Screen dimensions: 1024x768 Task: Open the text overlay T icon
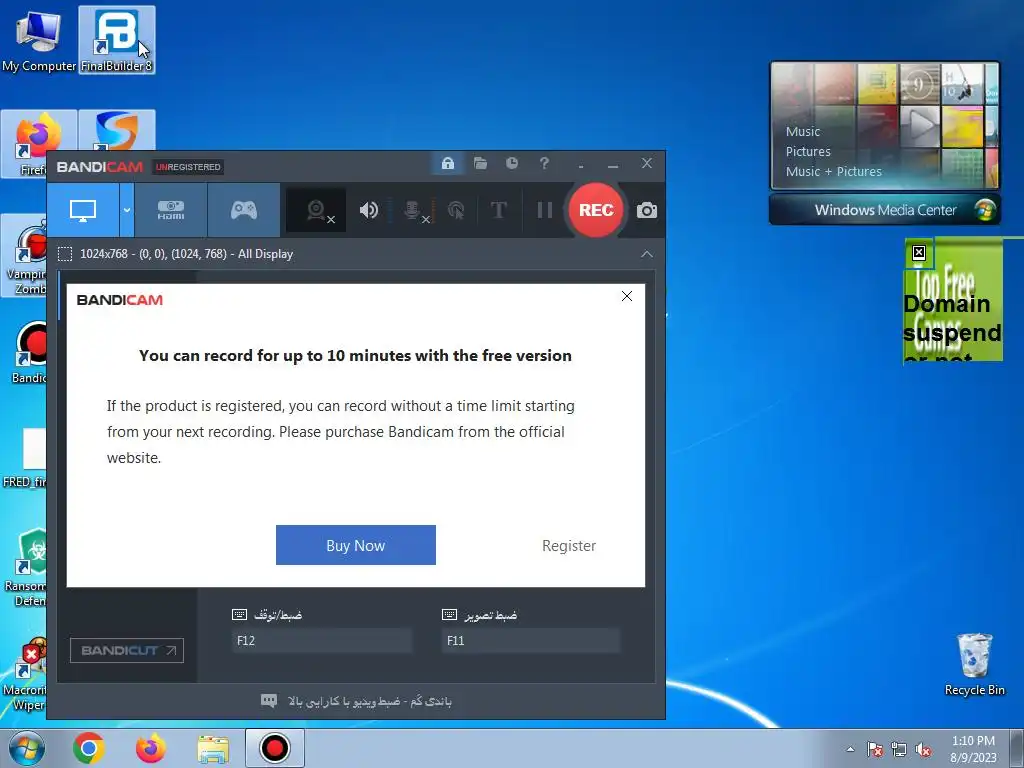coord(498,210)
